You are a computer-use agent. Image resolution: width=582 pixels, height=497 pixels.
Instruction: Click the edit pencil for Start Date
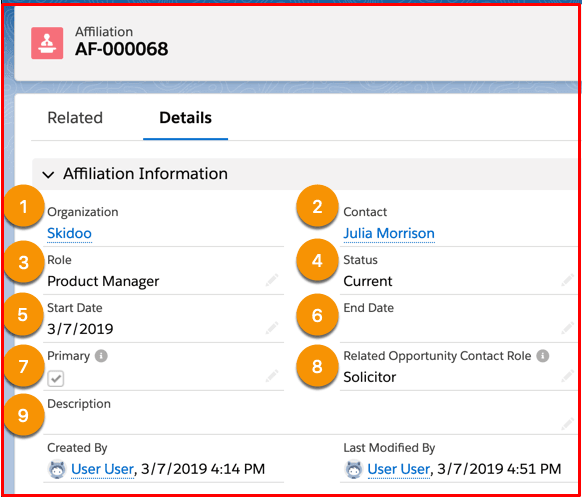coord(272,328)
